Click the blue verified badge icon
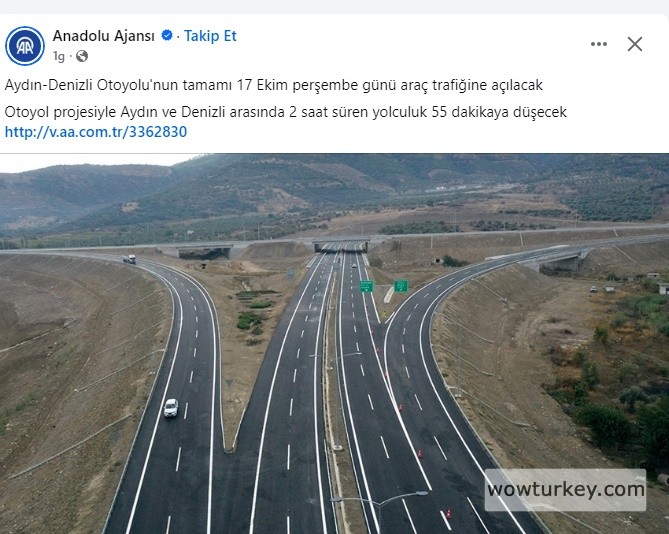Image resolution: width=669 pixels, height=534 pixels. 167,35
